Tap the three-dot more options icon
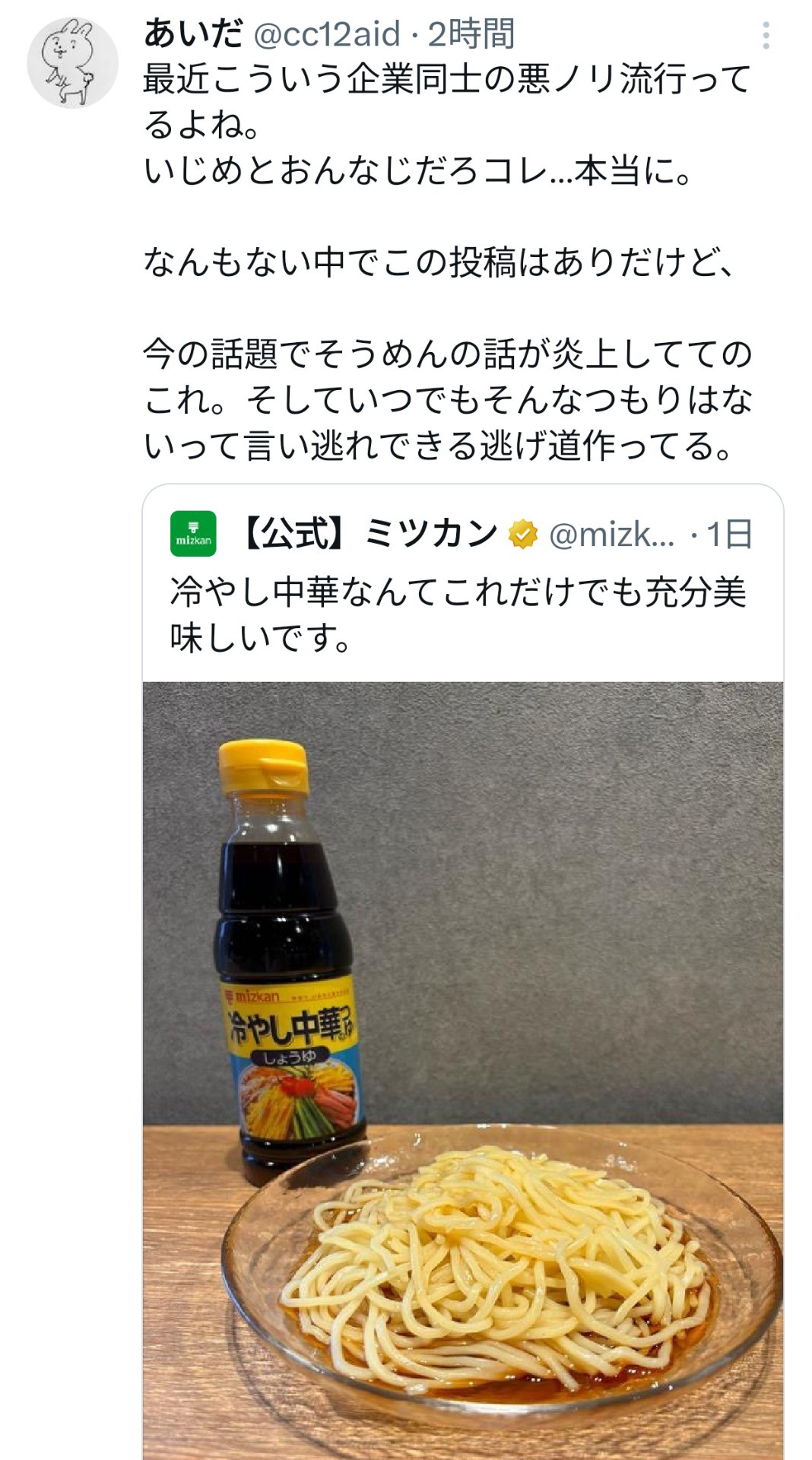This screenshot has width=812, height=1460. click(x=766, y=36)
